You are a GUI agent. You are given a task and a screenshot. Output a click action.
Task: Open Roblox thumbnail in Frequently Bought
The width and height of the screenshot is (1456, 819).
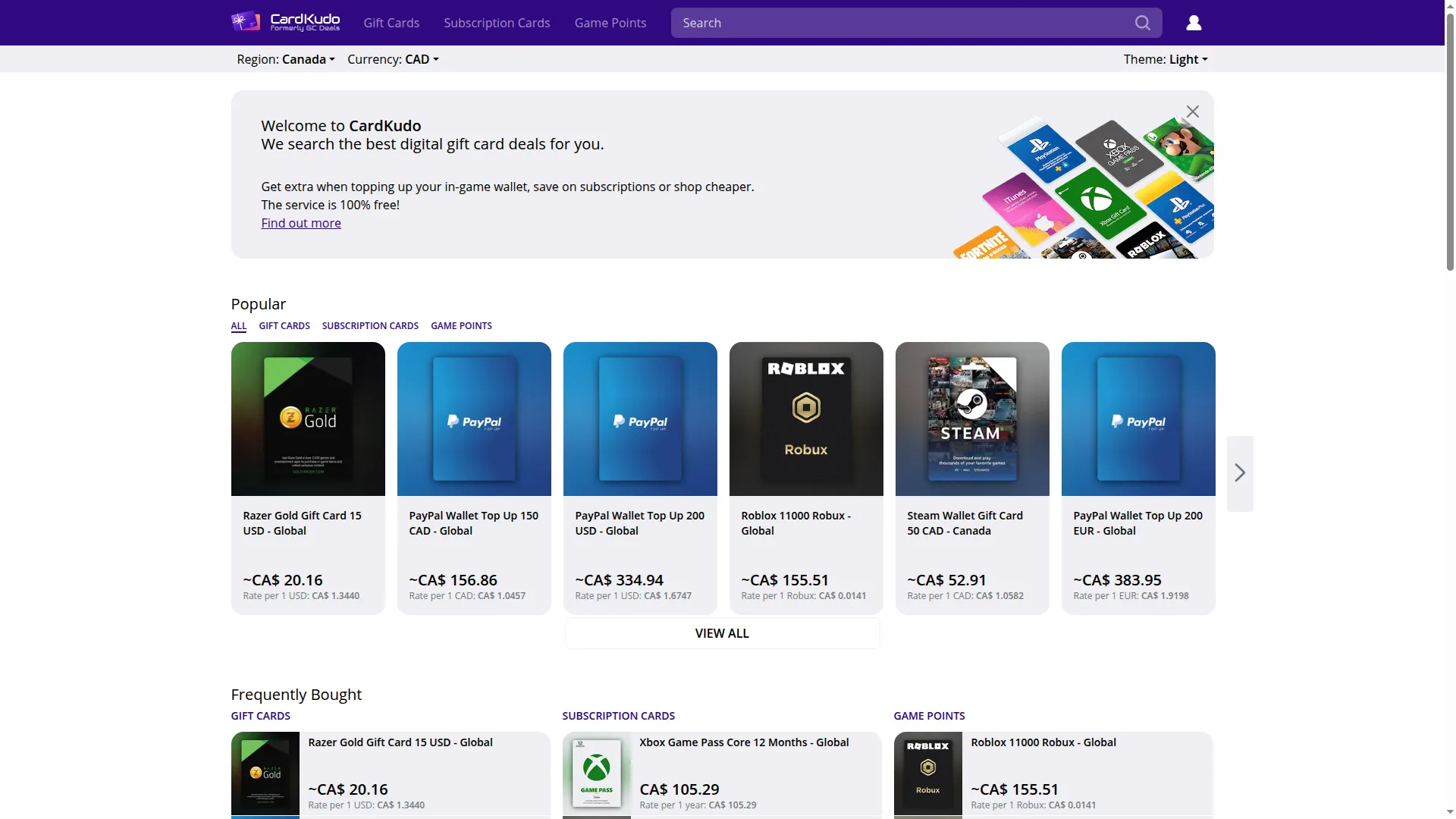coord(928,773)
